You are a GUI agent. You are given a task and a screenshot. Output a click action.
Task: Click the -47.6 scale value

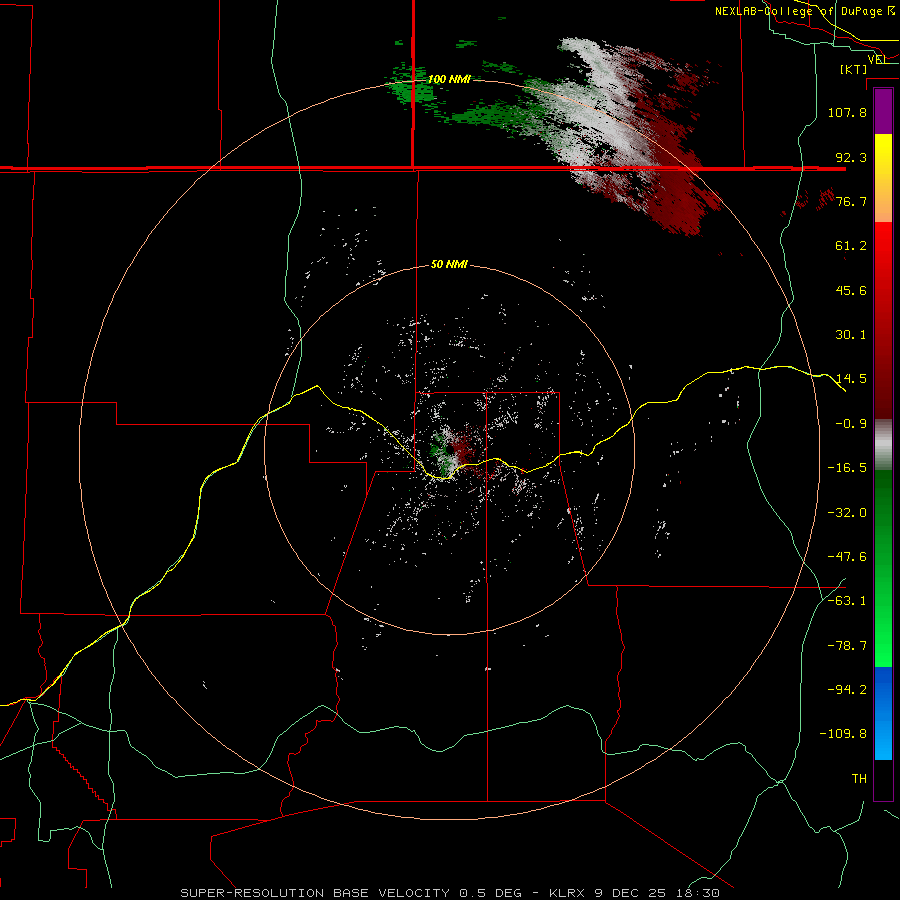(847, 557)
